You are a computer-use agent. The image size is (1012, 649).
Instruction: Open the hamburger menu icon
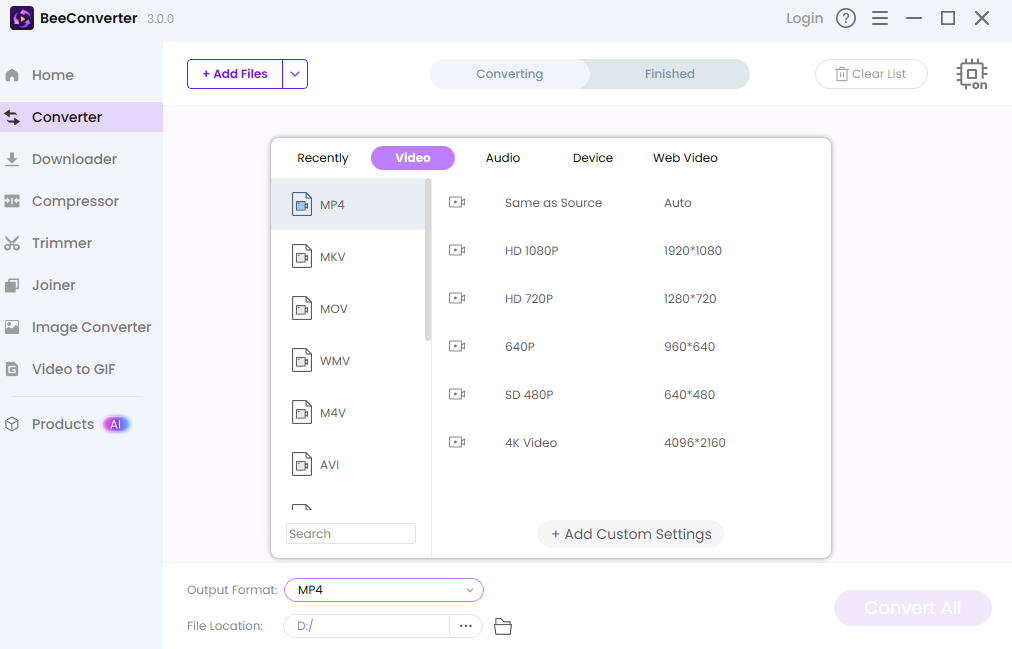pyautogui.click(x=880, y=18)
